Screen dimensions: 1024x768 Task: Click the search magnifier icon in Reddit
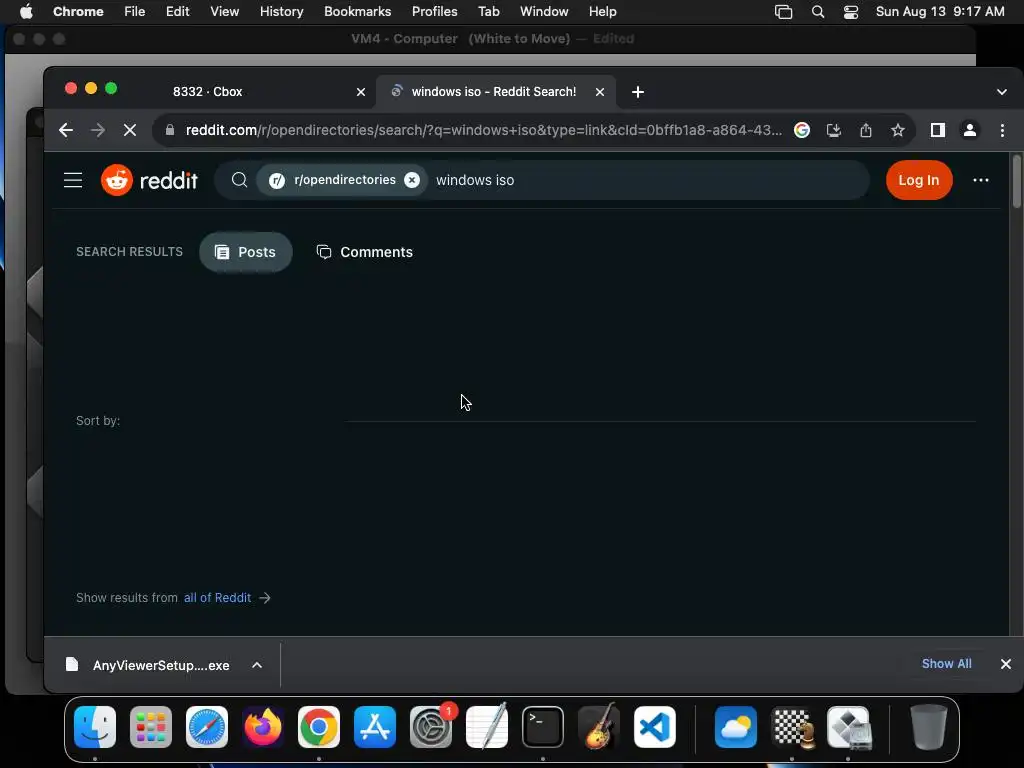tap(239, 180)
